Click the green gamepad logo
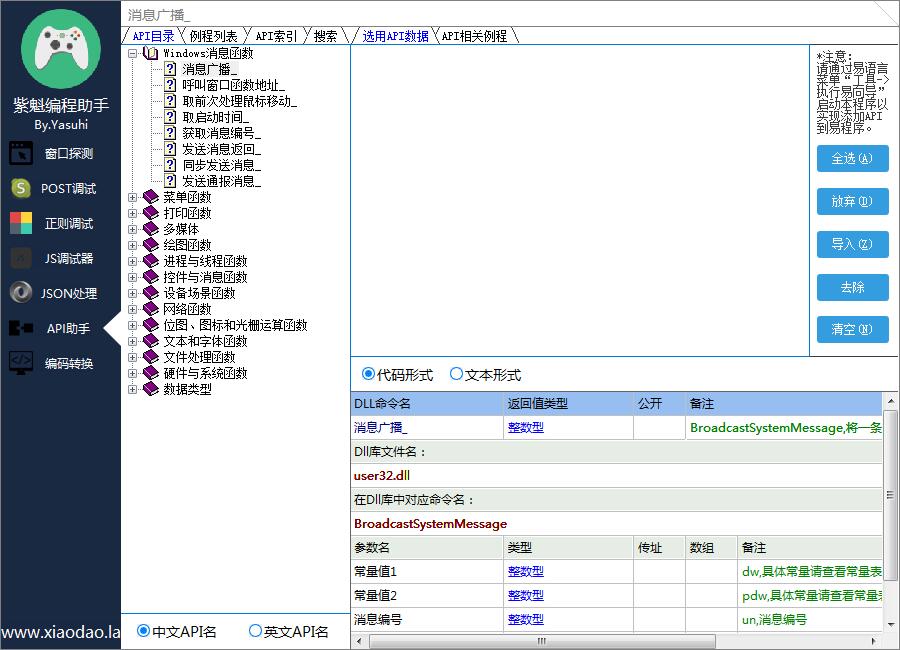Image resolution: width=900 pixels, height=650 pixels. [61, 49]
